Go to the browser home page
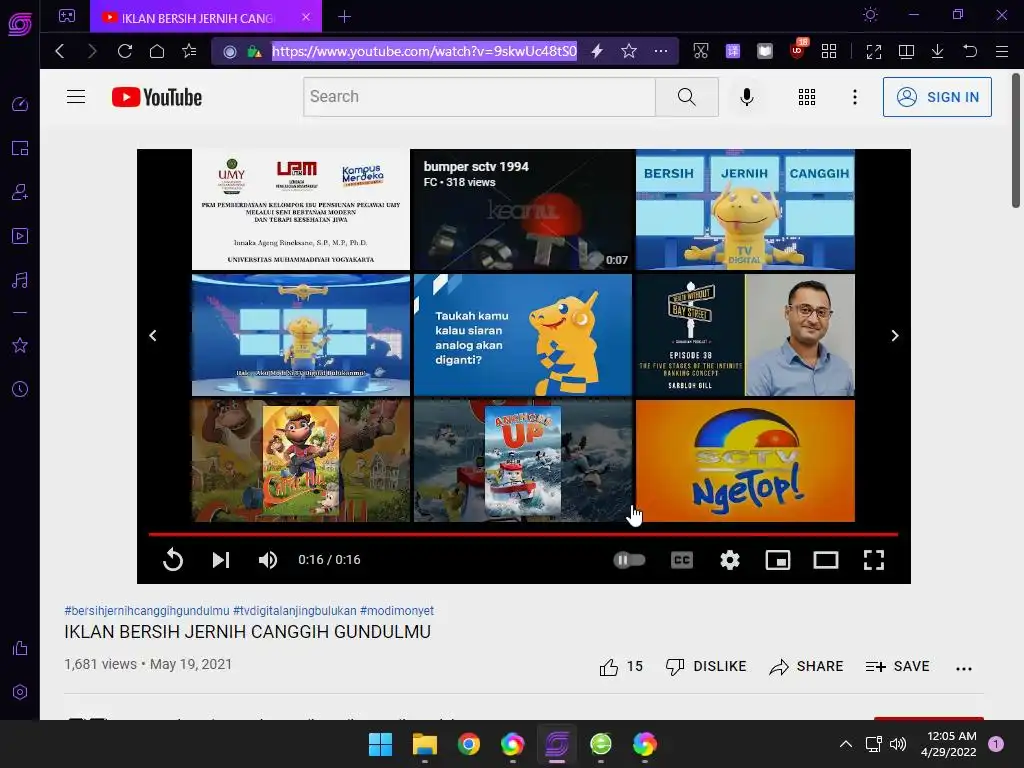 [x=157, y=51]
